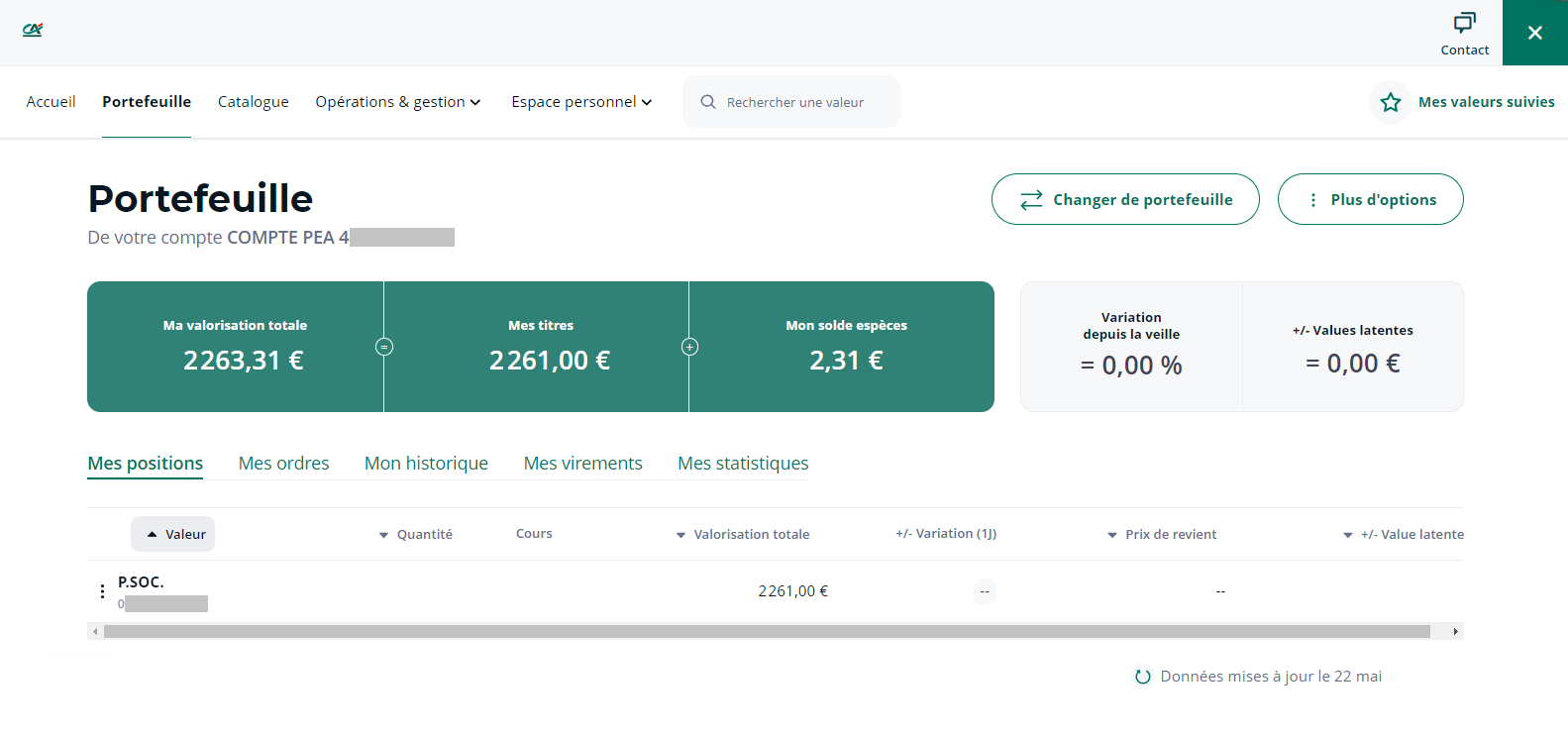Sort by Quantité column
The height and width of the screenshot is (737, 1568).
[x=416, y=534]
